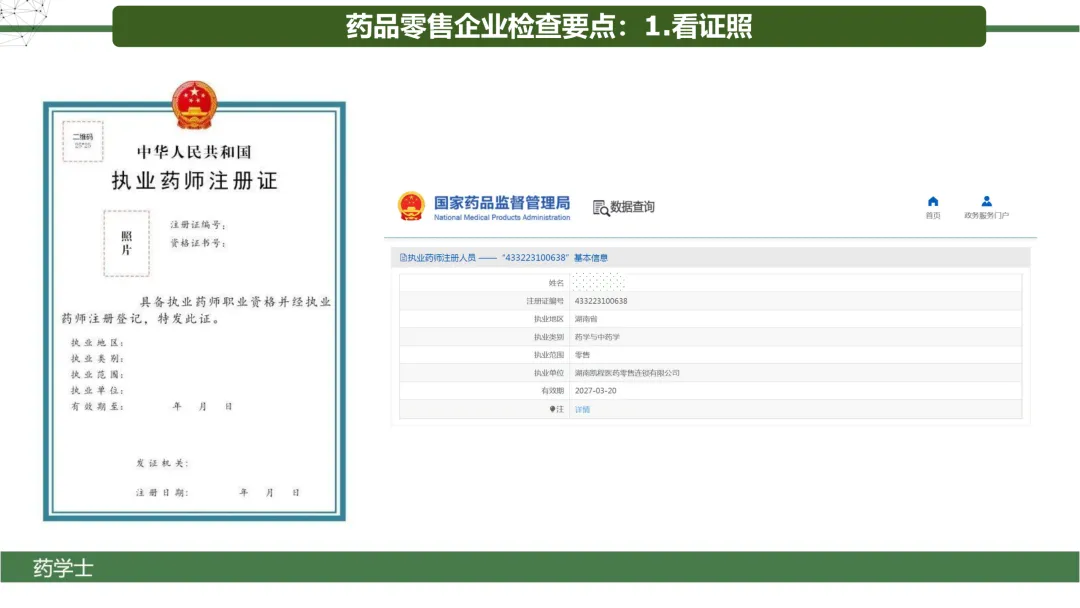This screenshot has height=608, width=1080.
Task: Click the NMPA national emblem logo
Action: 411,207
